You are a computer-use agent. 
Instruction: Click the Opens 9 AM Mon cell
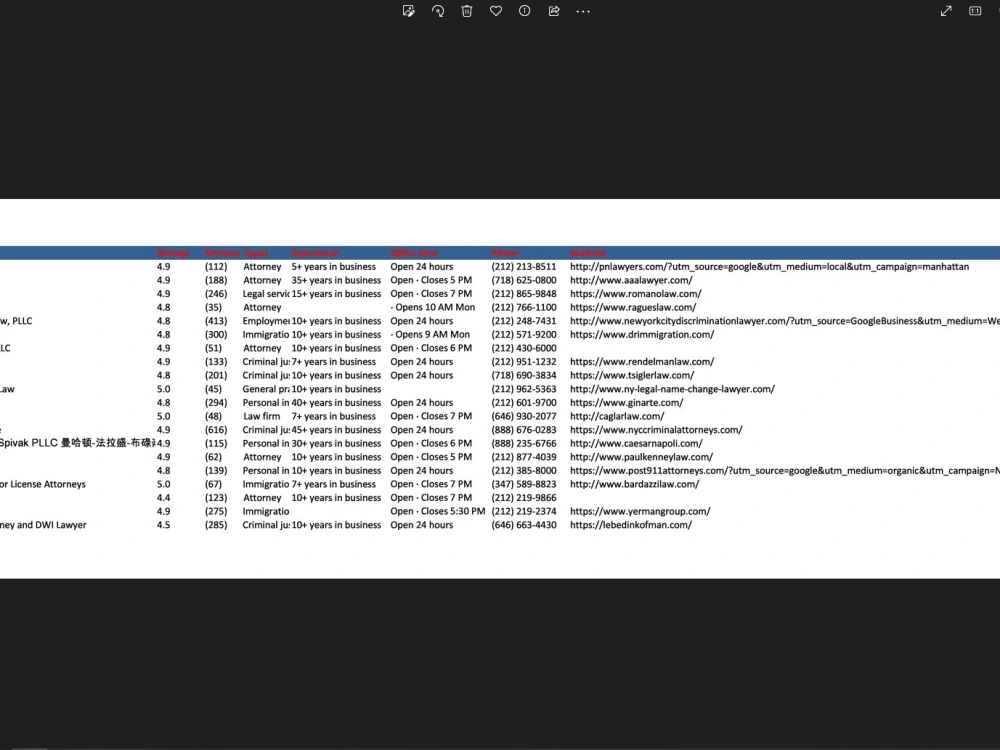pyautogui.click(x=430, y=334)
